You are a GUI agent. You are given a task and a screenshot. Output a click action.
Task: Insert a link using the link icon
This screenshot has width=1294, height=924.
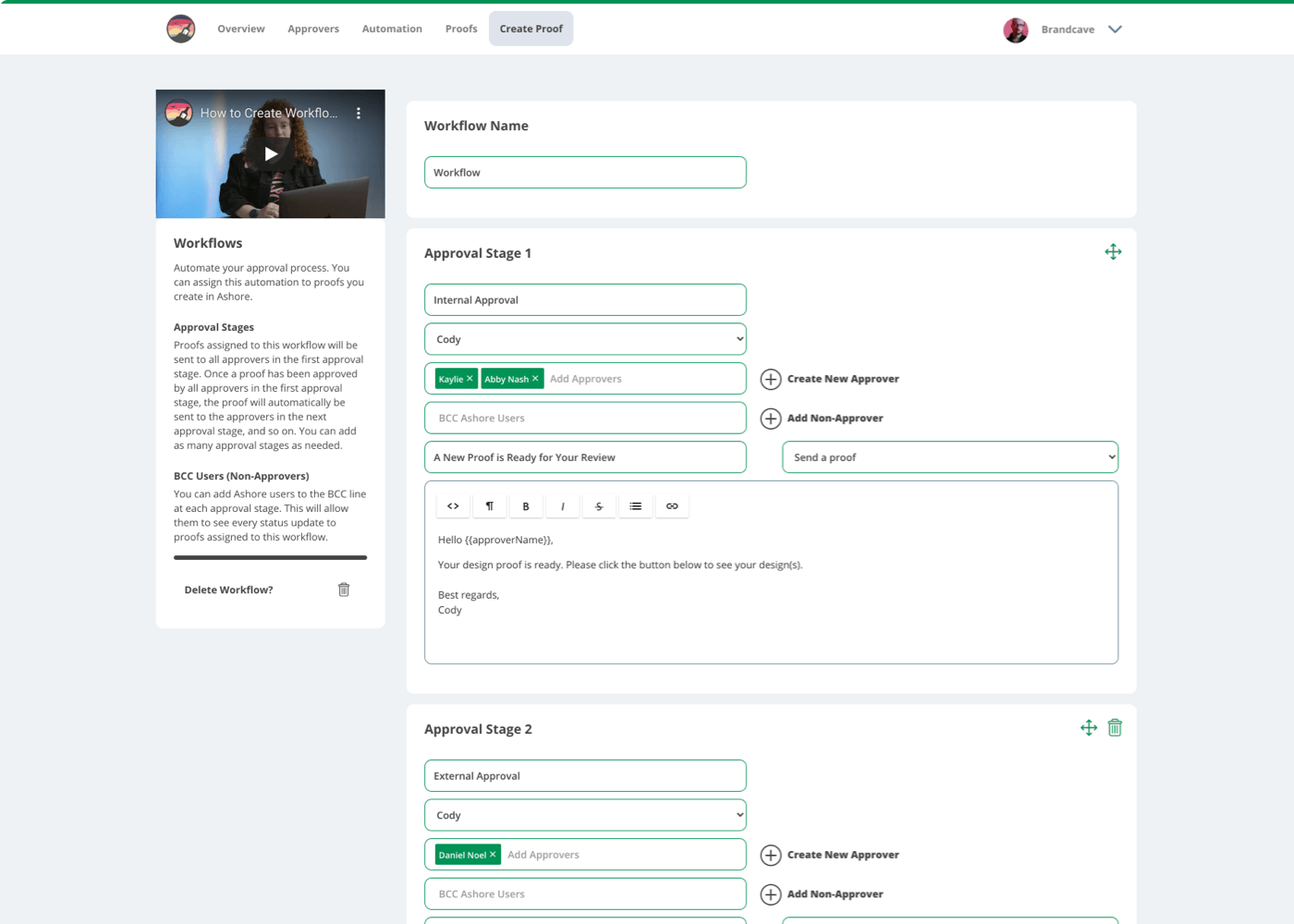[x=673, y=505]
